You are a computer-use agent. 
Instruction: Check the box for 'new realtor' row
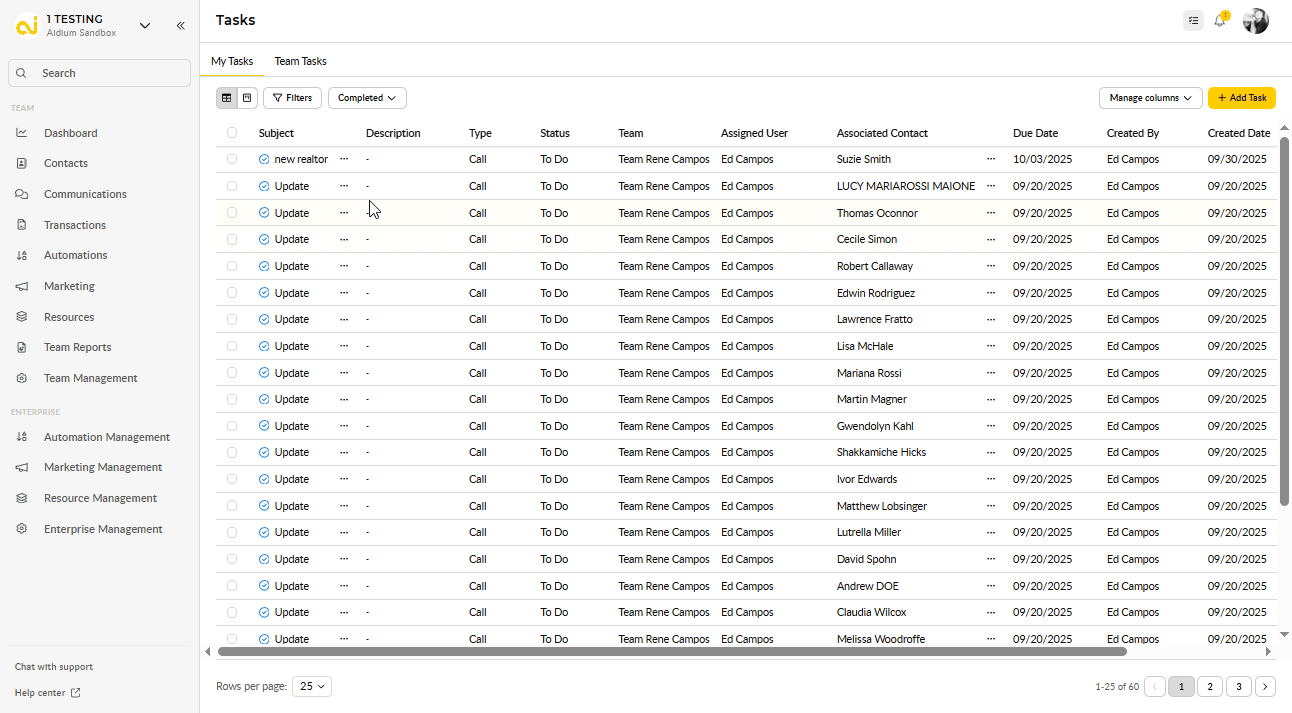click(232, 159)
